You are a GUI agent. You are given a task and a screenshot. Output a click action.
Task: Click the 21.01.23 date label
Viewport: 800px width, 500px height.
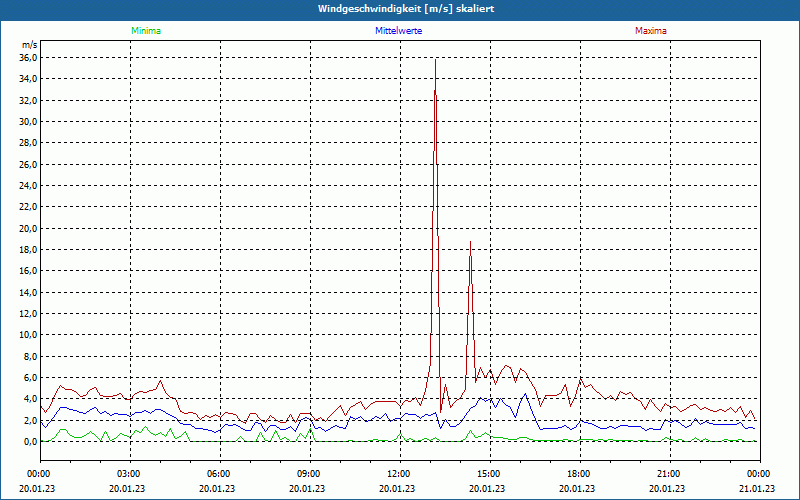click(x=757, y=488)
